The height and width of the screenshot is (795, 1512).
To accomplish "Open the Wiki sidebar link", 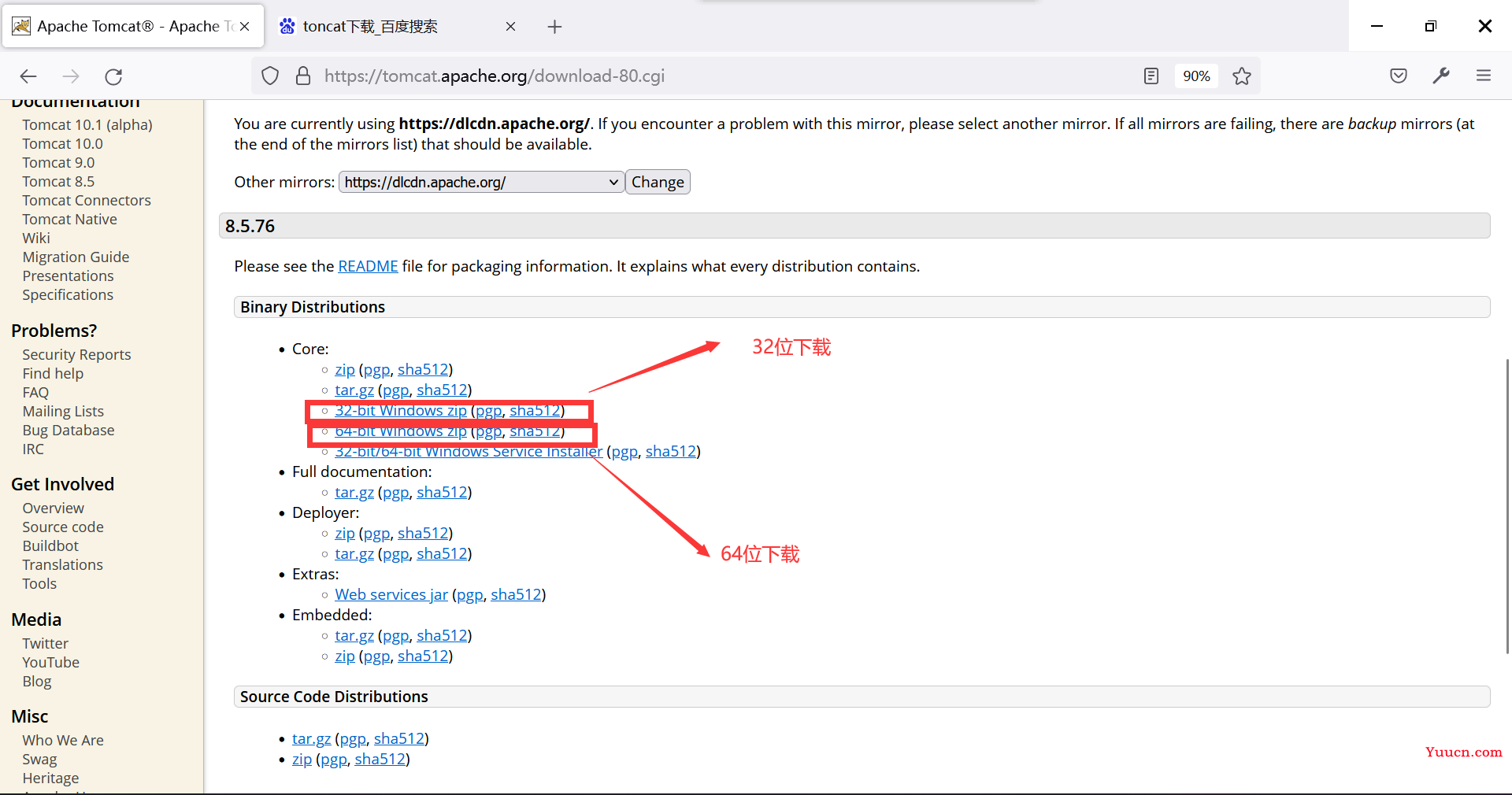I will [36, 238].
